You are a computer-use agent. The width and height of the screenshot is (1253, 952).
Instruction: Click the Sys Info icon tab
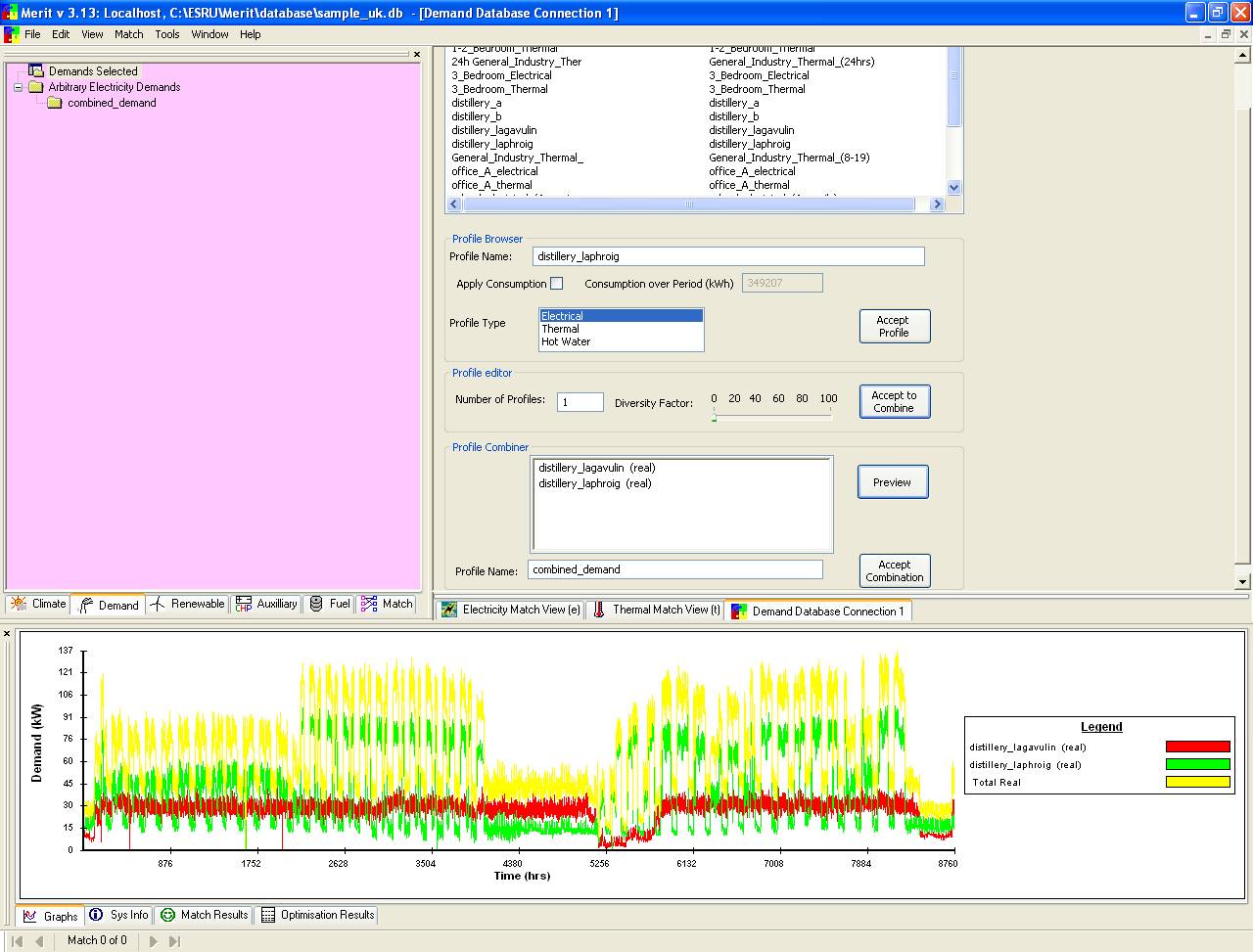tap(96, 915)
